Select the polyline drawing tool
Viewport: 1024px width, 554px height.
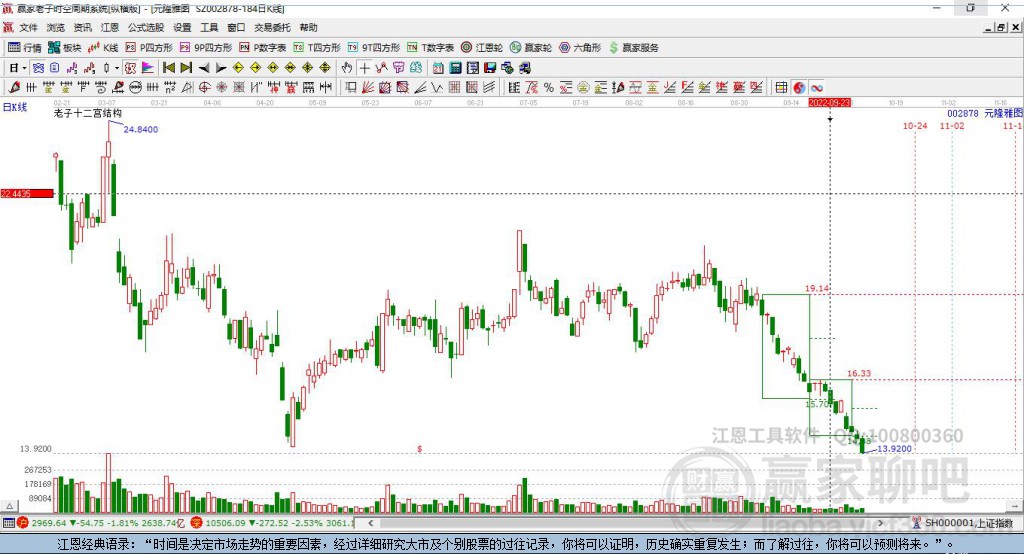[x=381, y=68]
